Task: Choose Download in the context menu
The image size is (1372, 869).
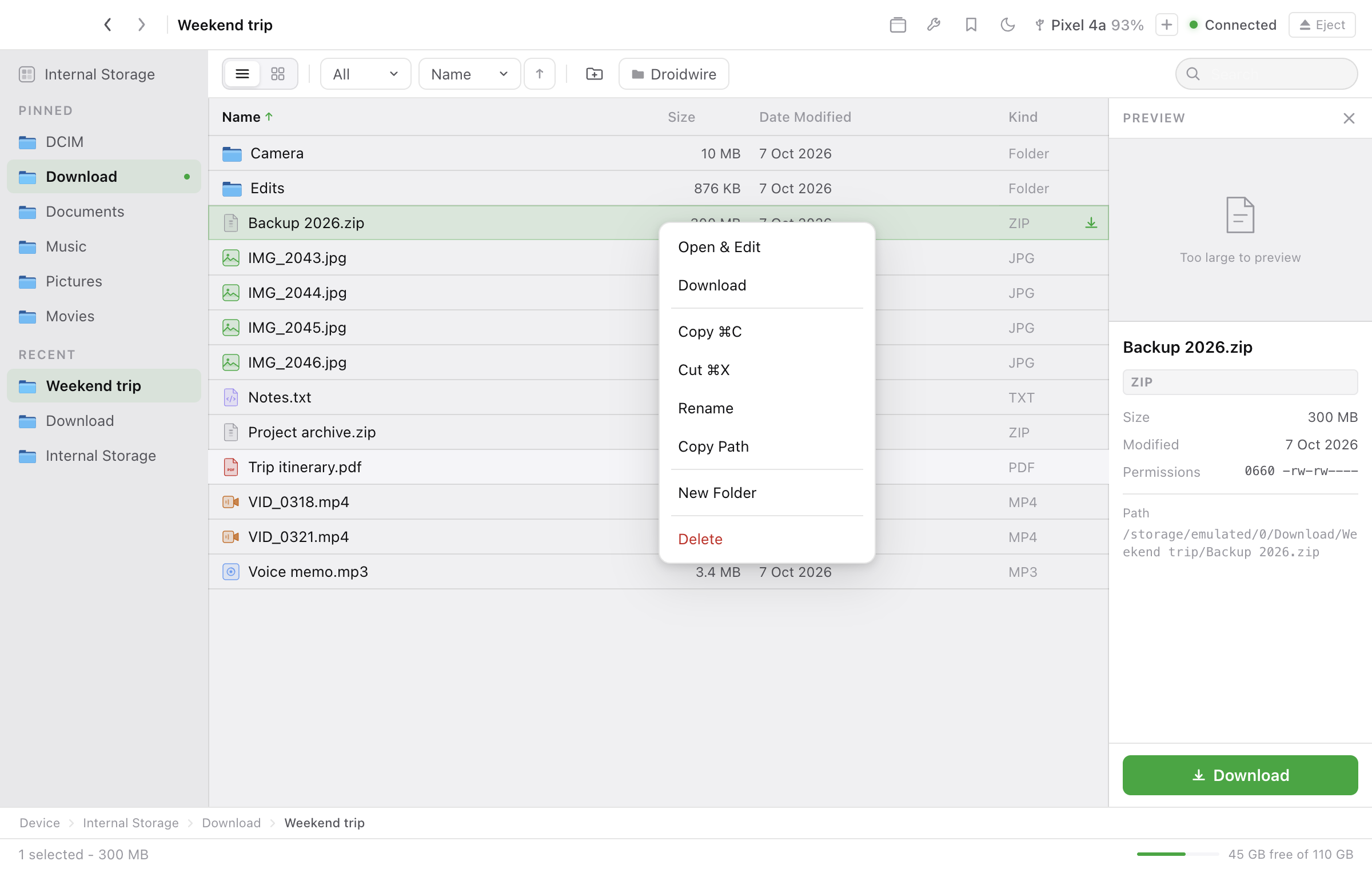Action: click(767, 285)
